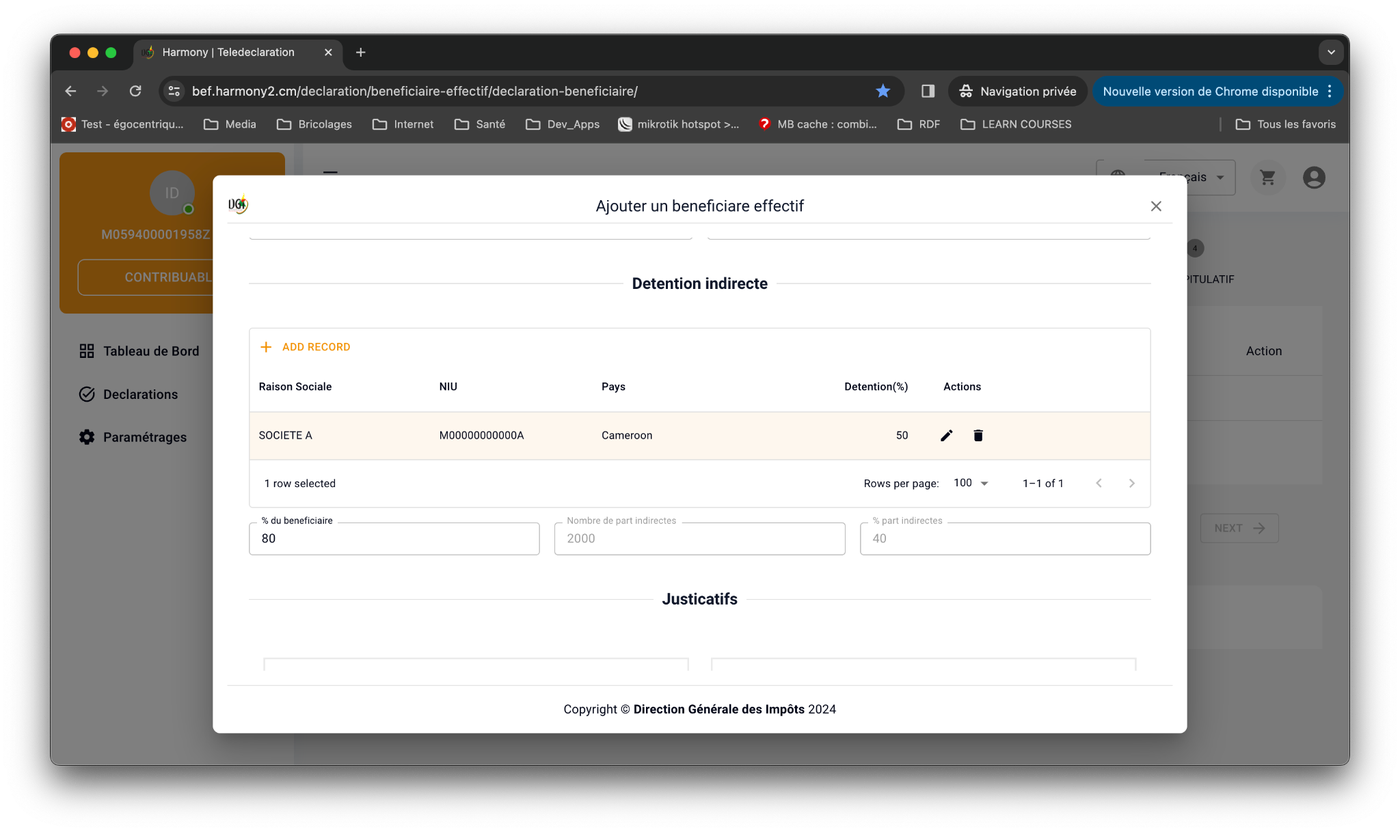Go to previous page of records table

click(1099, 483)
